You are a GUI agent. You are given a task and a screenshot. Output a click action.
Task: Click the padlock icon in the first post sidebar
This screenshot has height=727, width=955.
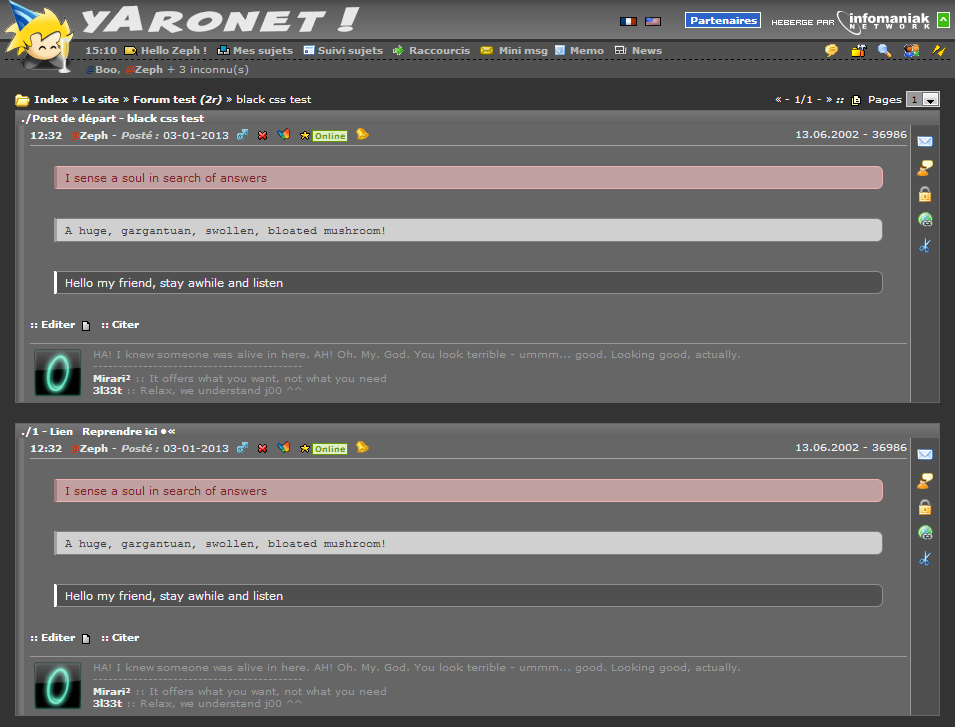(925, 194)
